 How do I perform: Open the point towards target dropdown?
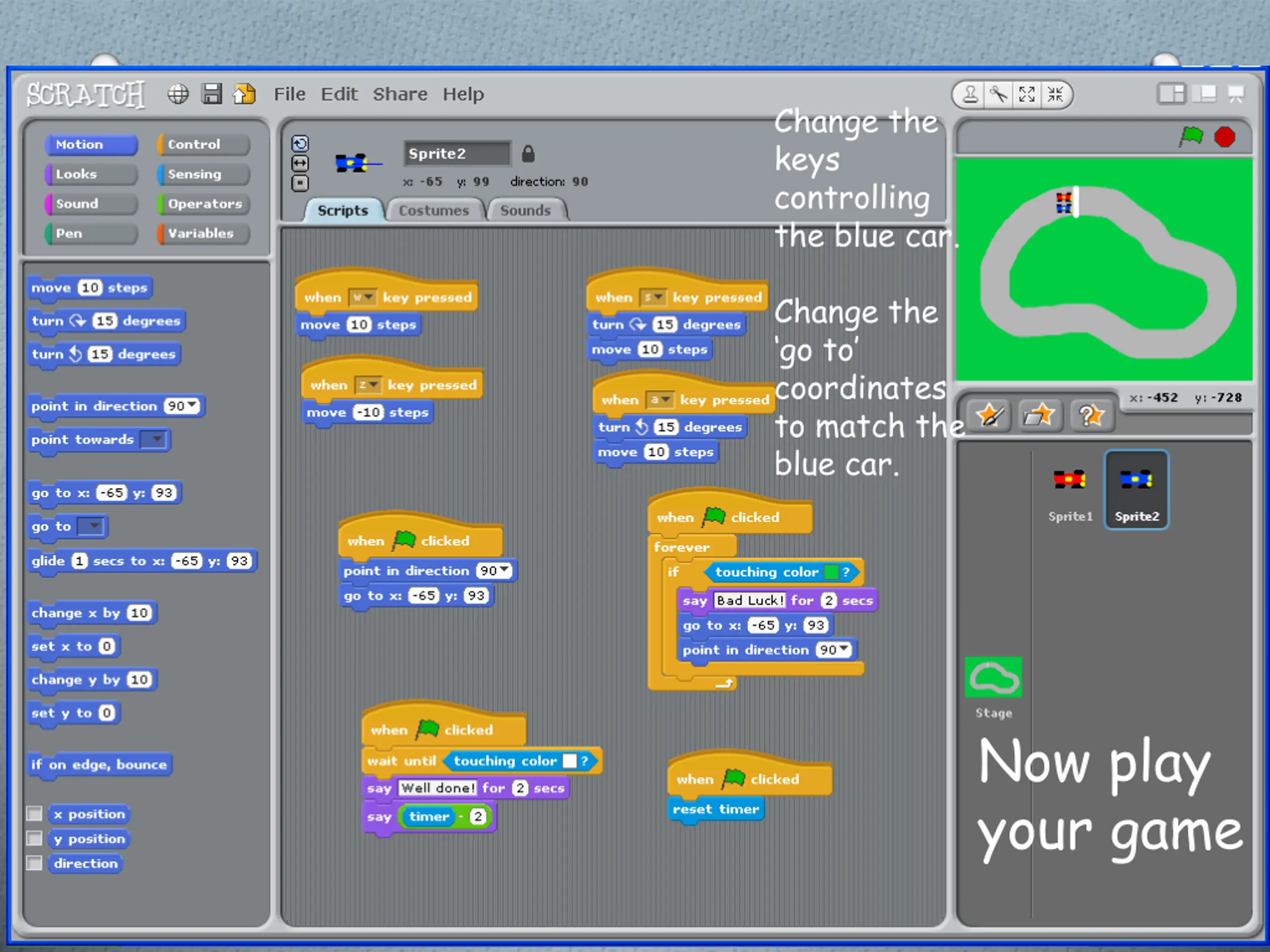point(154,440)
